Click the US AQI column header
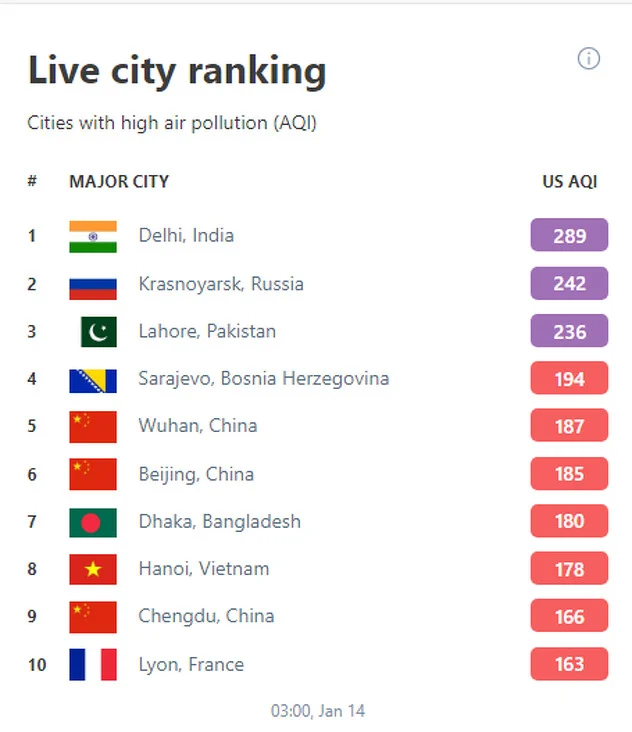Viewport: 632px width, 732px height. [x=570, y=181]
